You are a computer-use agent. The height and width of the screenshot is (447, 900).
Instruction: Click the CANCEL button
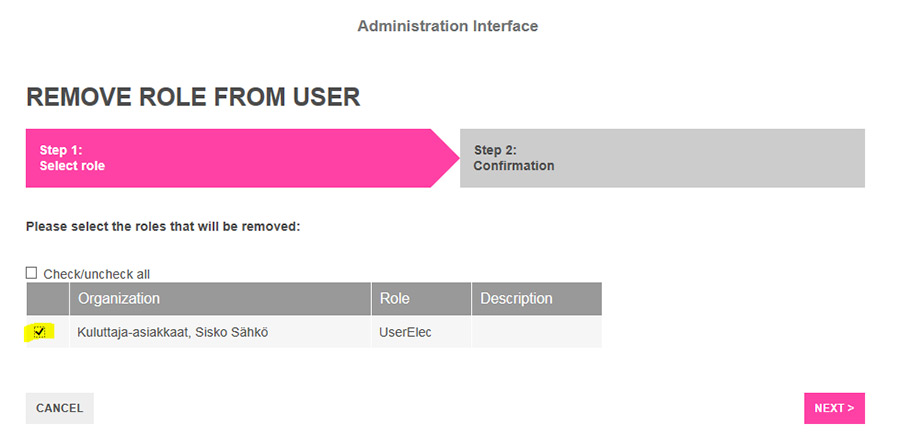(60, 408)
